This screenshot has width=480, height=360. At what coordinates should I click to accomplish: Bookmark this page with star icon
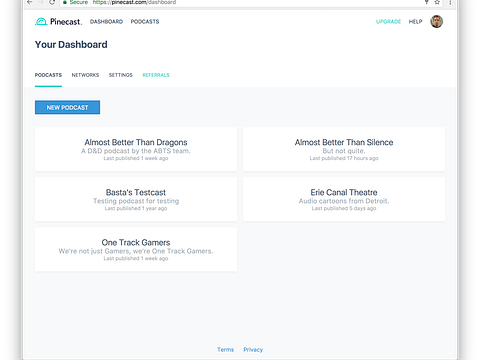point(437,2)
